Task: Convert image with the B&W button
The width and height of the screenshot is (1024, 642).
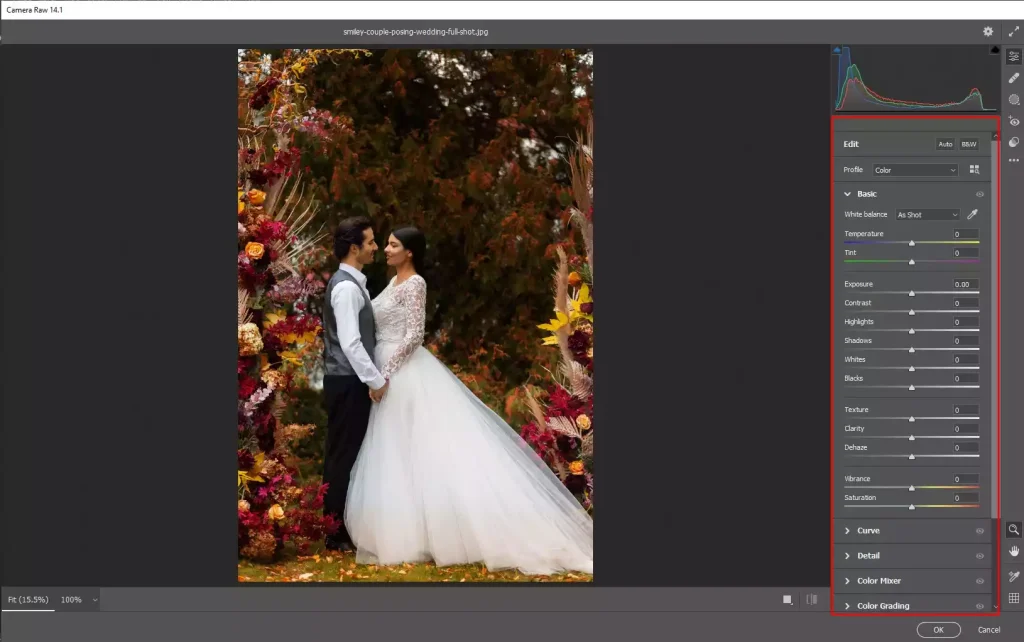Action: tap(967, 143)
